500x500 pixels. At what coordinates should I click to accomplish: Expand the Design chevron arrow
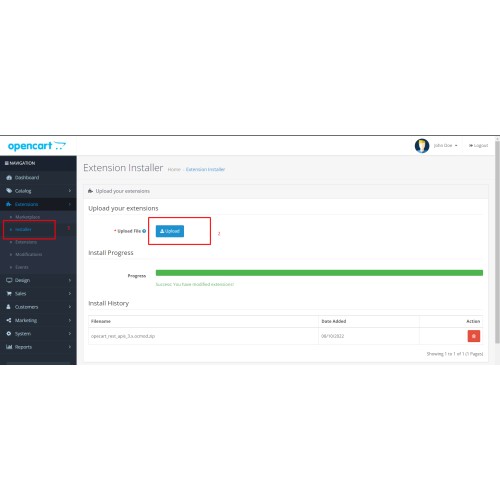70,280
